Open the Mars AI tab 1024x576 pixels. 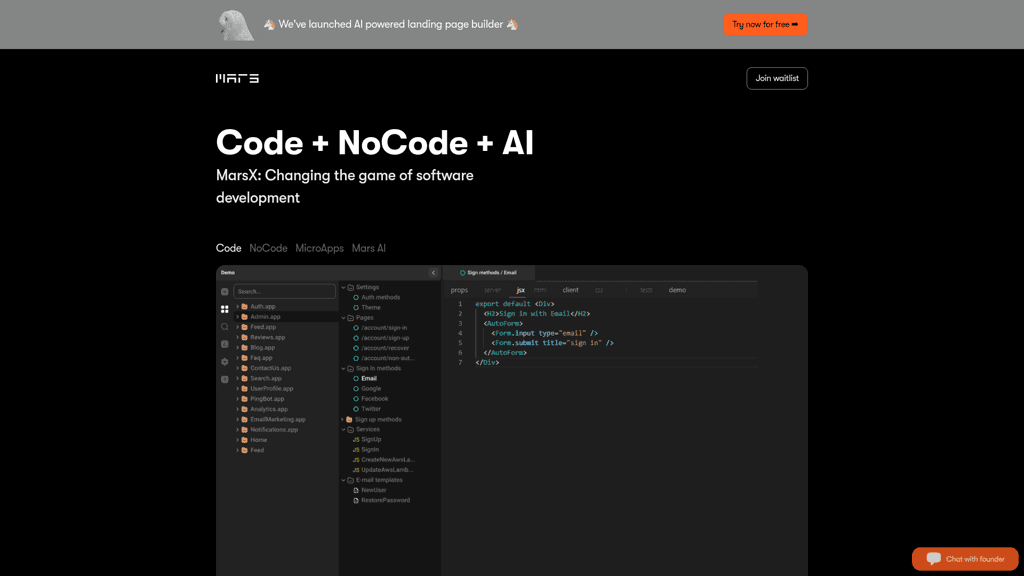click(368, 248)
